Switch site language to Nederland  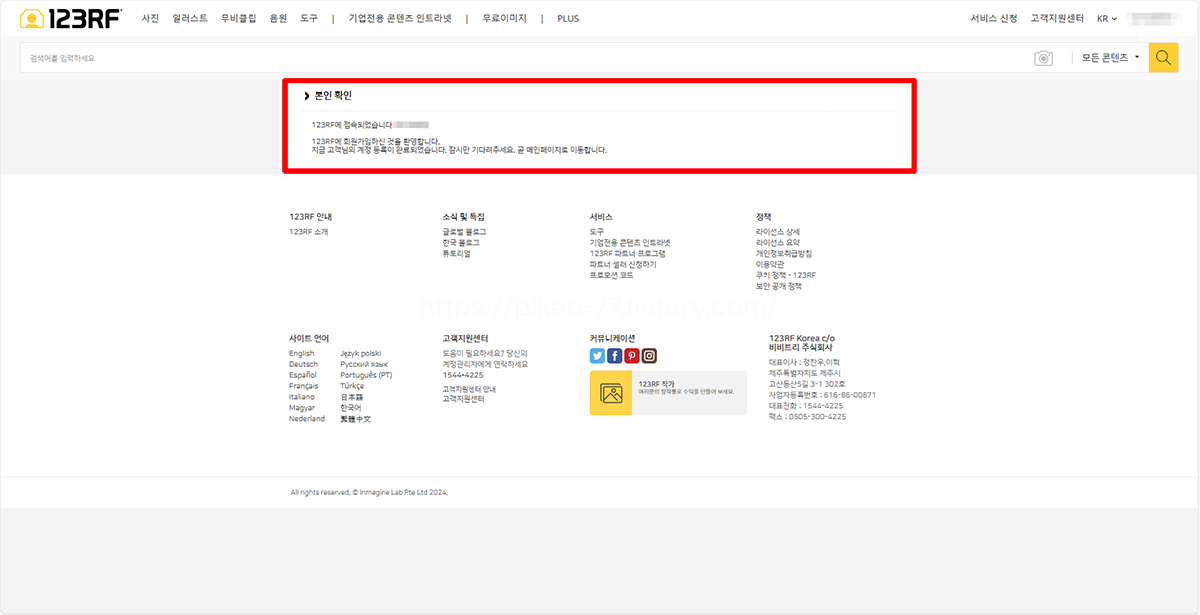click(x=307, y=419)
